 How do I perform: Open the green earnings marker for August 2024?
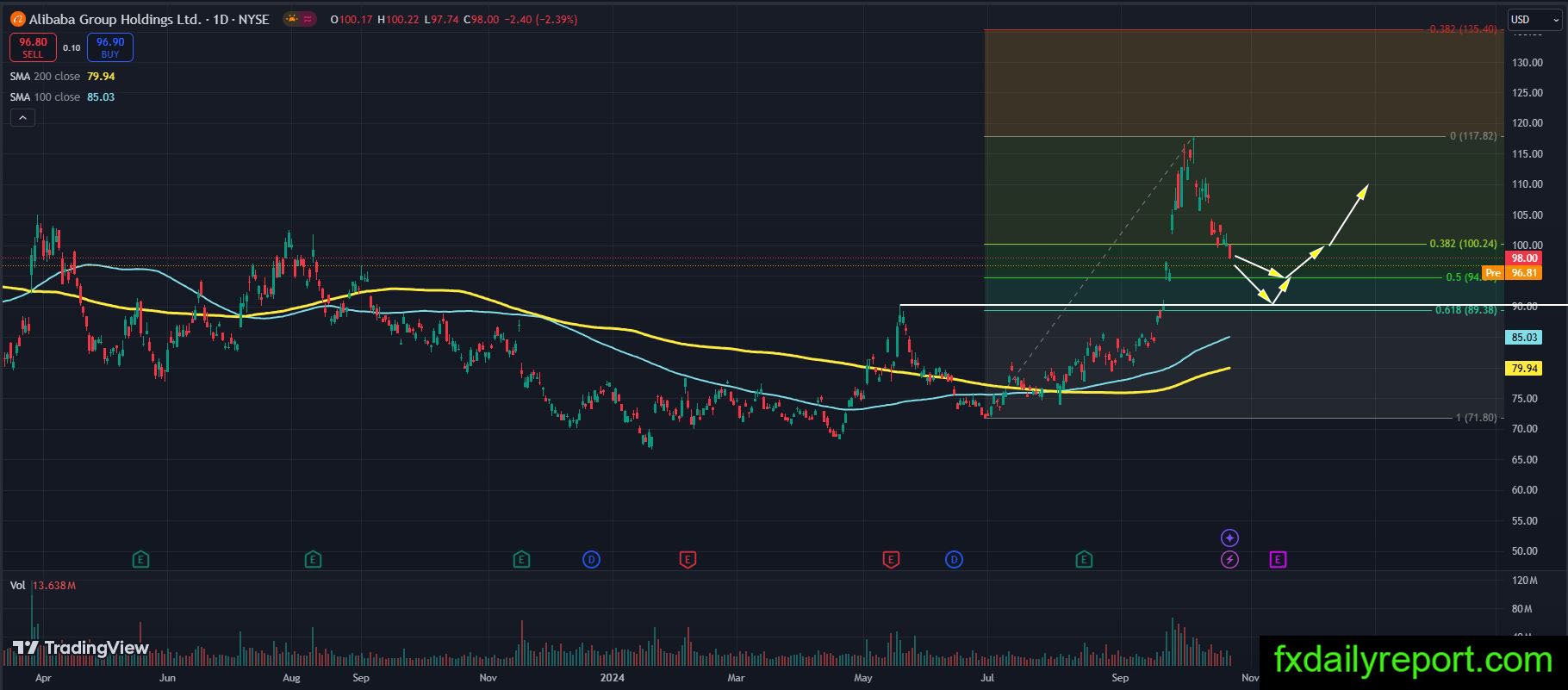point(1084,560)
